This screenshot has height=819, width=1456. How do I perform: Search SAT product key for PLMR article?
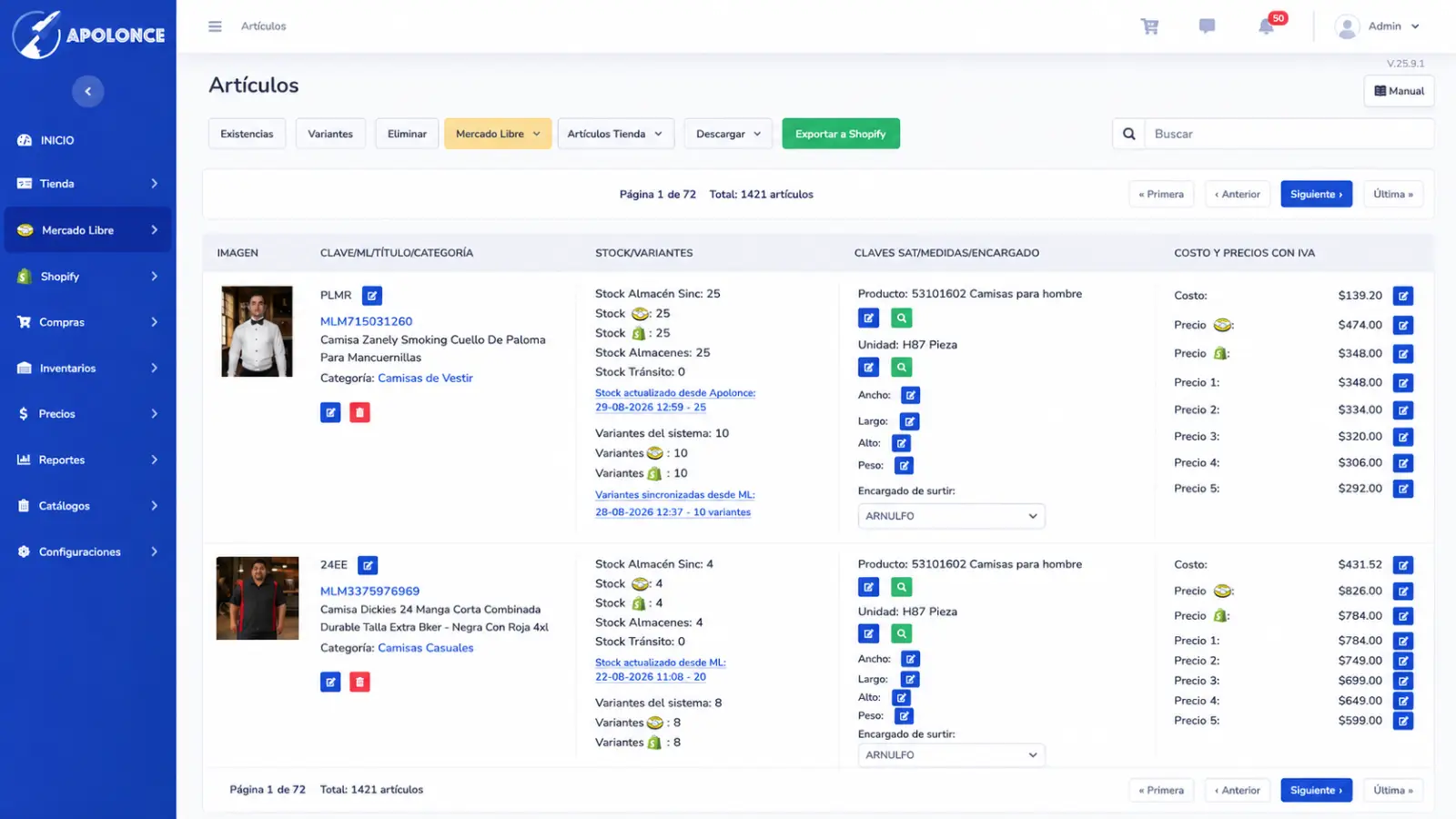901,318
